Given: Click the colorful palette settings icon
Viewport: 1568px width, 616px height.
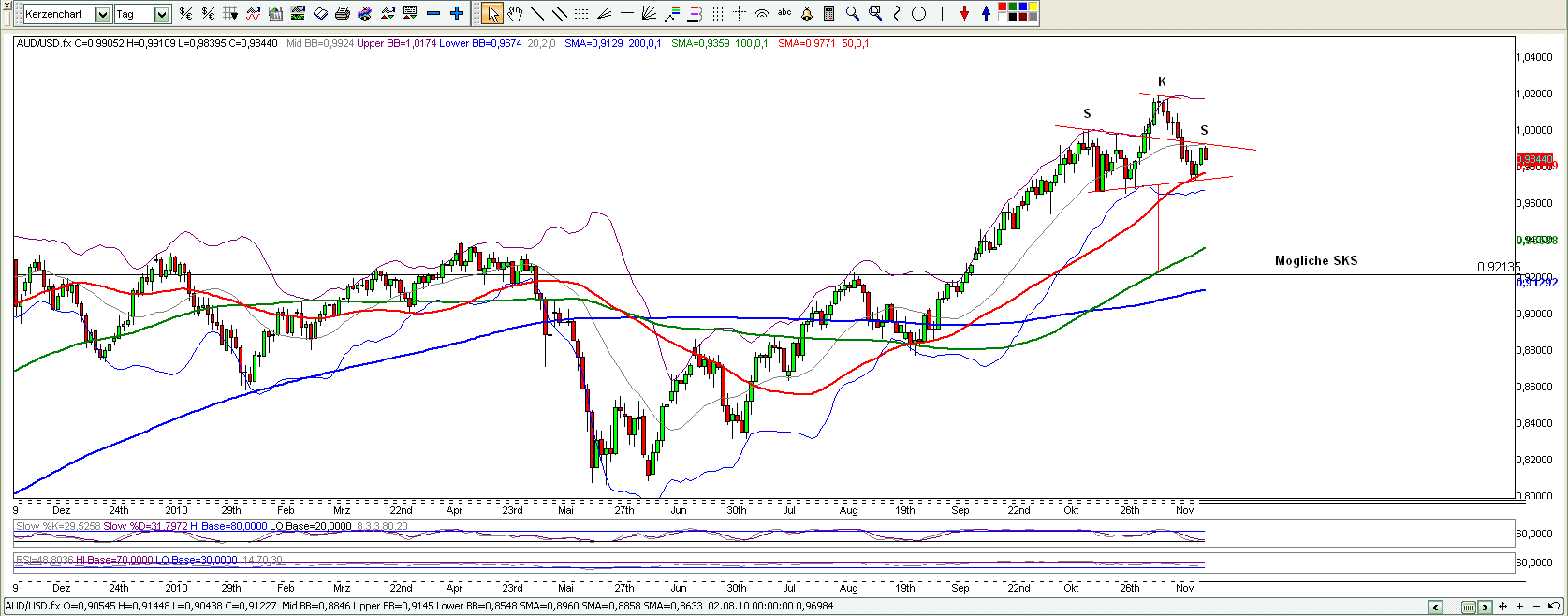Looking at the screenshot, I should [364, 13].
